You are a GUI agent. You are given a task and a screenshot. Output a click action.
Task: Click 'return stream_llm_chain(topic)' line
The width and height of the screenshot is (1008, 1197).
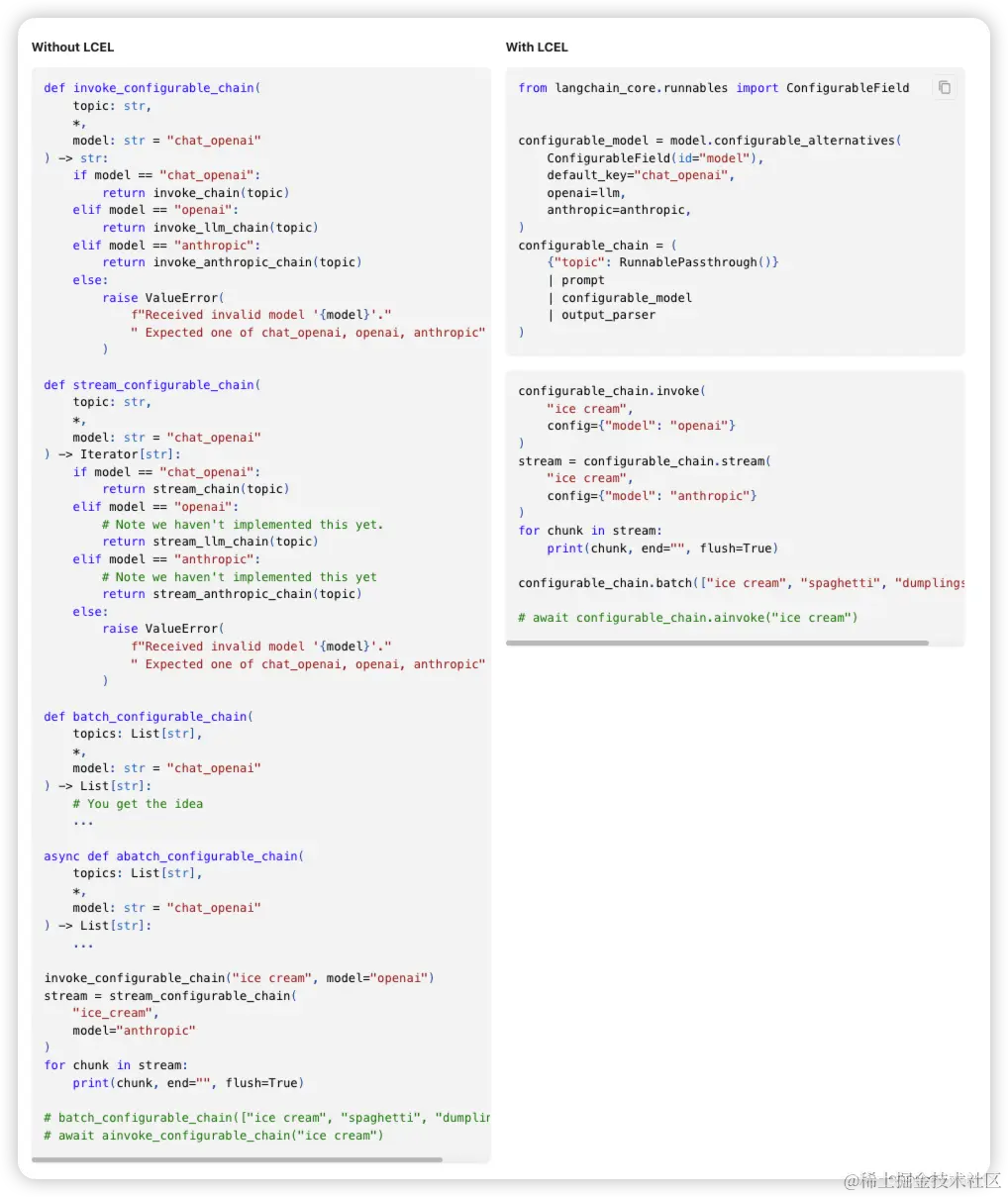click(x=210, y=542)
